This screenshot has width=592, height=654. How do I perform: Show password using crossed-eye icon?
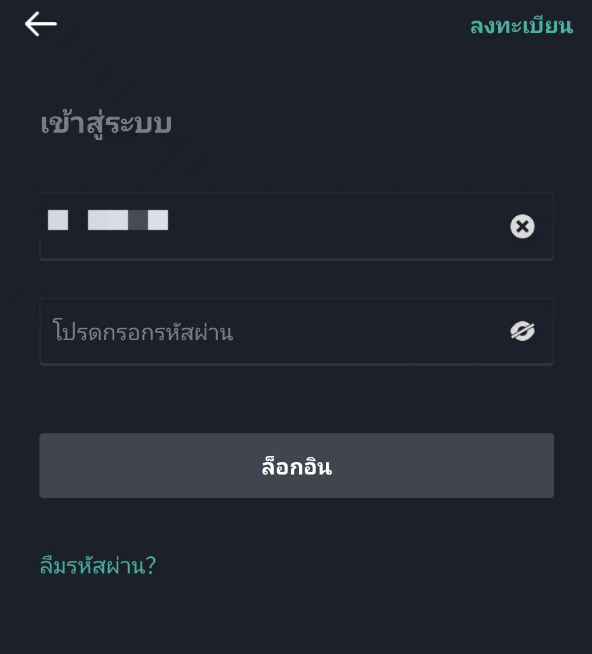(x=522, y=331)
